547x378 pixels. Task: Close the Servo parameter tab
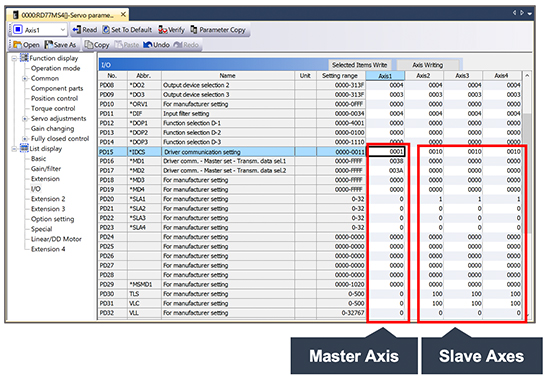click(123, 14)
